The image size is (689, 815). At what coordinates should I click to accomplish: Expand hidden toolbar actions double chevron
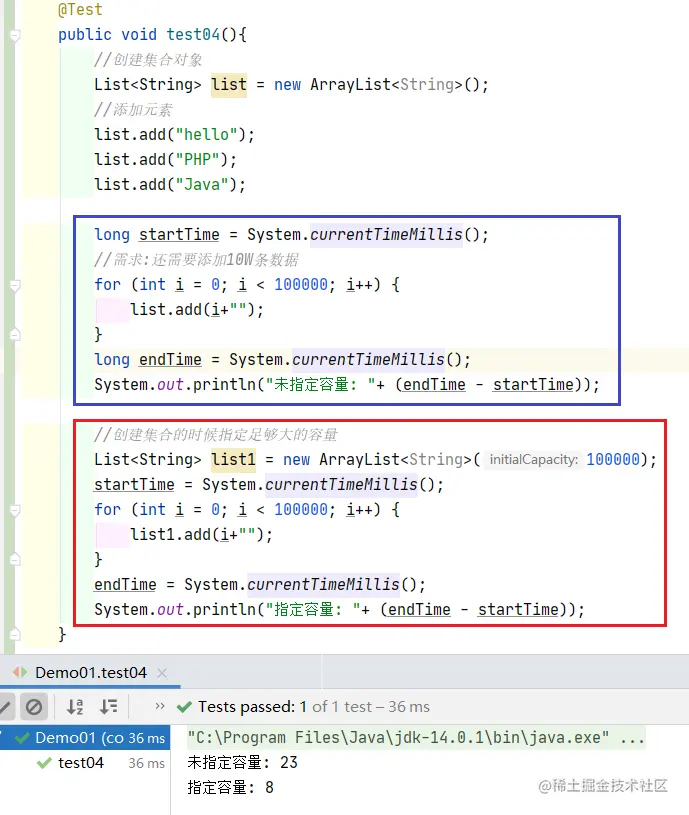click(160, 706)
